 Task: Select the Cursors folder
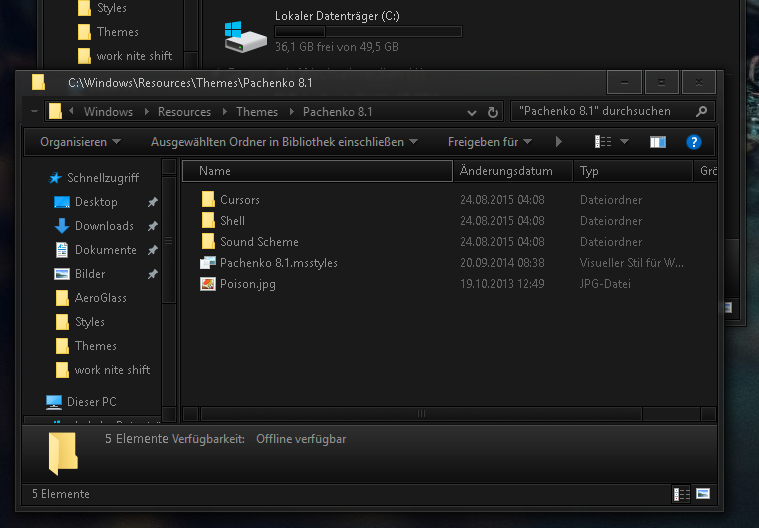tap(239, 200)
